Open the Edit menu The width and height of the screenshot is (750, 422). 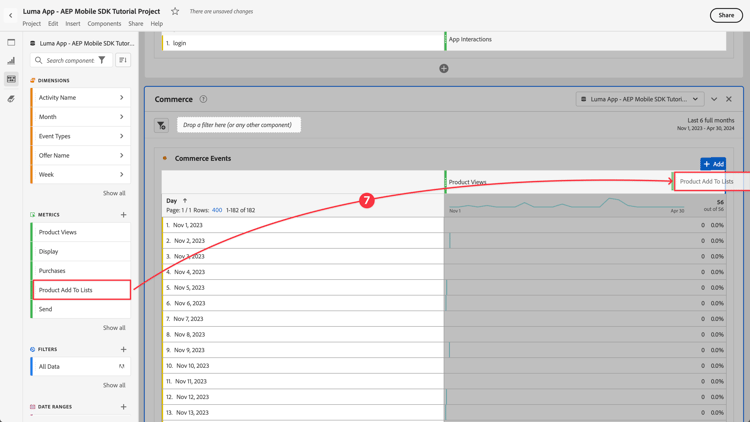[x=53, y=23]
